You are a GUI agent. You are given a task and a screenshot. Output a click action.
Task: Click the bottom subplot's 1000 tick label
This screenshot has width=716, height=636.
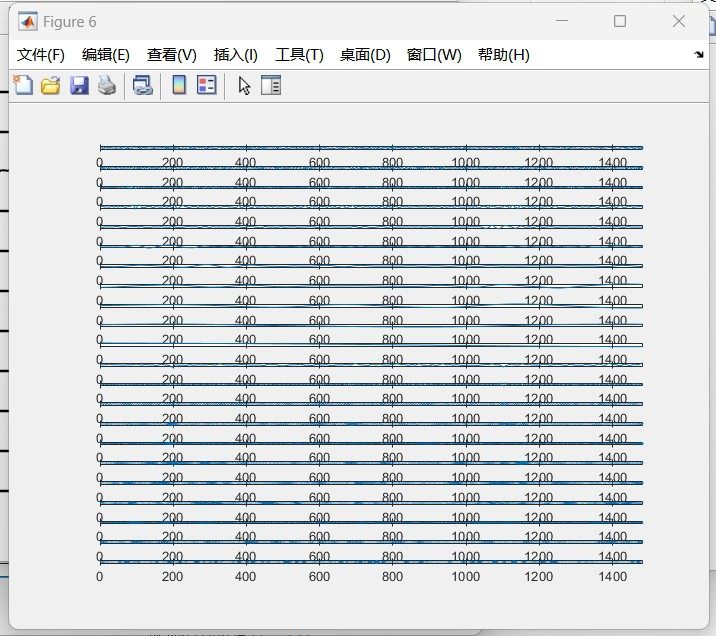[x=466, y=577]
